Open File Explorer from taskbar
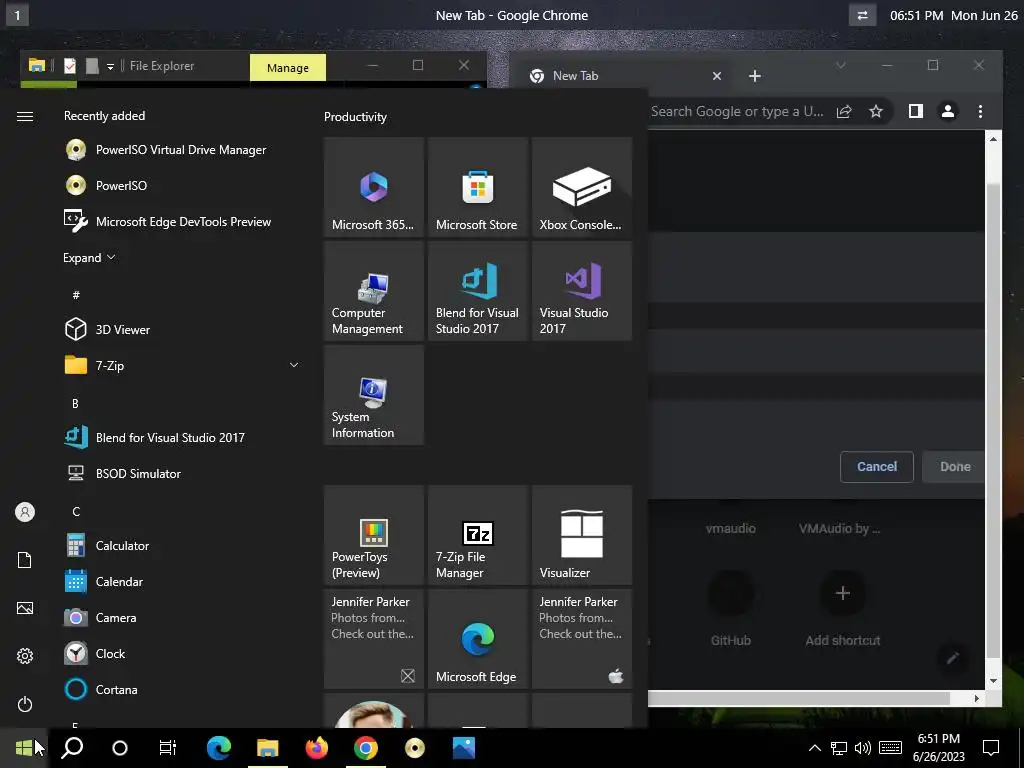This screenshot has width=1024, height=768. [x=268, y=748]
